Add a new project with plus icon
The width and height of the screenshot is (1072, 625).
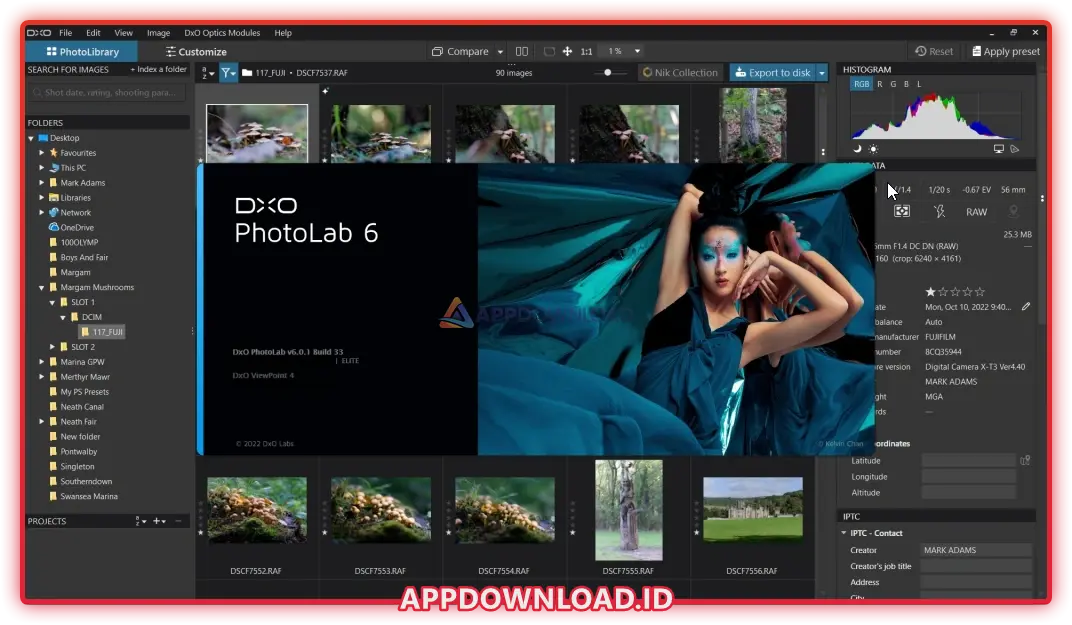pos(157,521)
